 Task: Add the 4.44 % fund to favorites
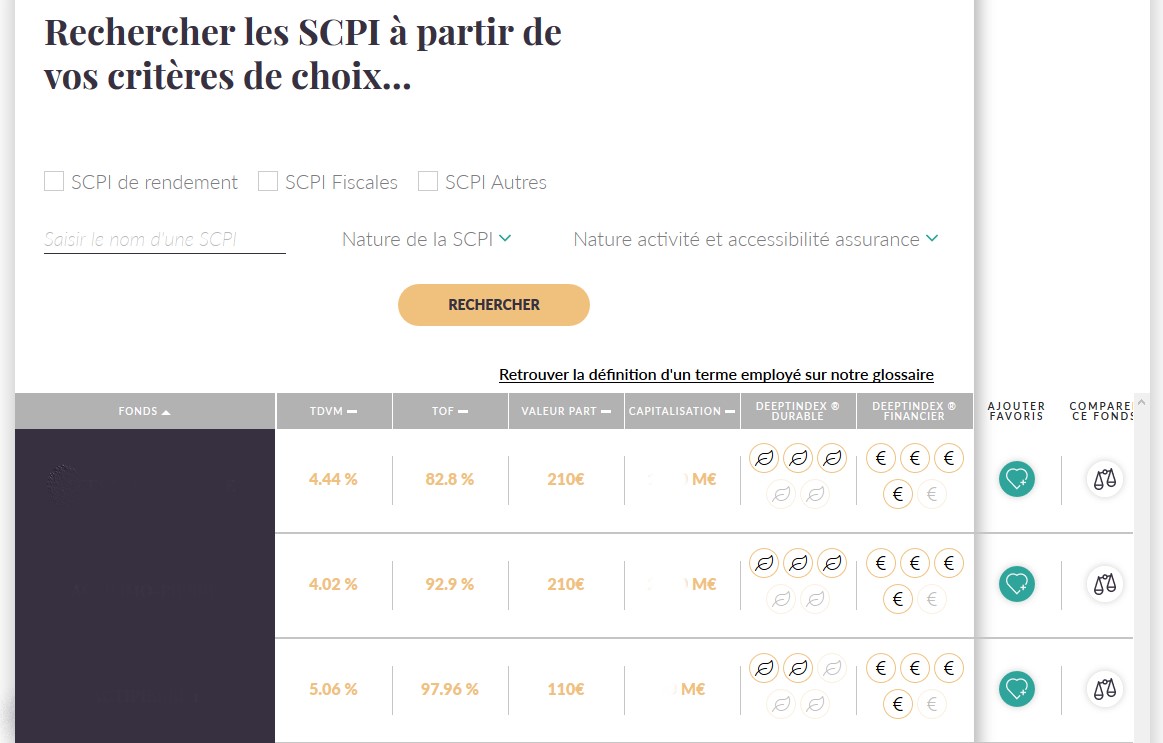[x=1016, y=479]
